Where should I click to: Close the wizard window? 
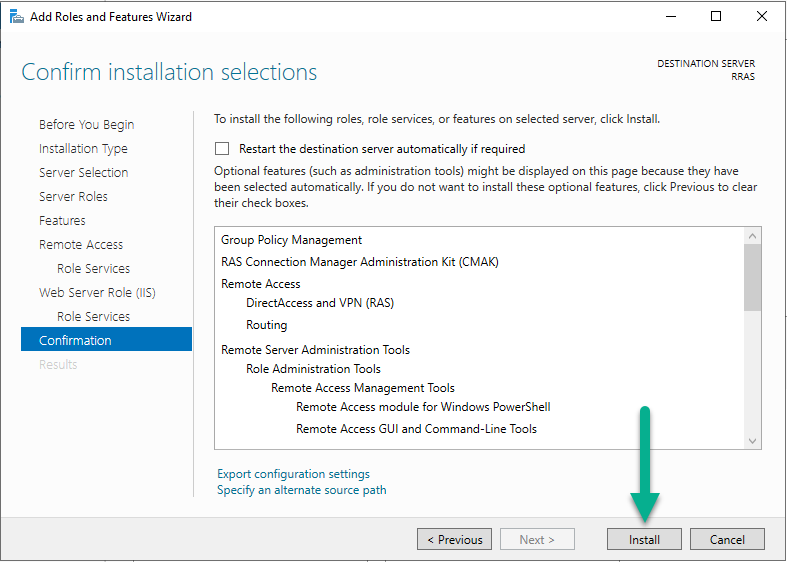[761, 17]
